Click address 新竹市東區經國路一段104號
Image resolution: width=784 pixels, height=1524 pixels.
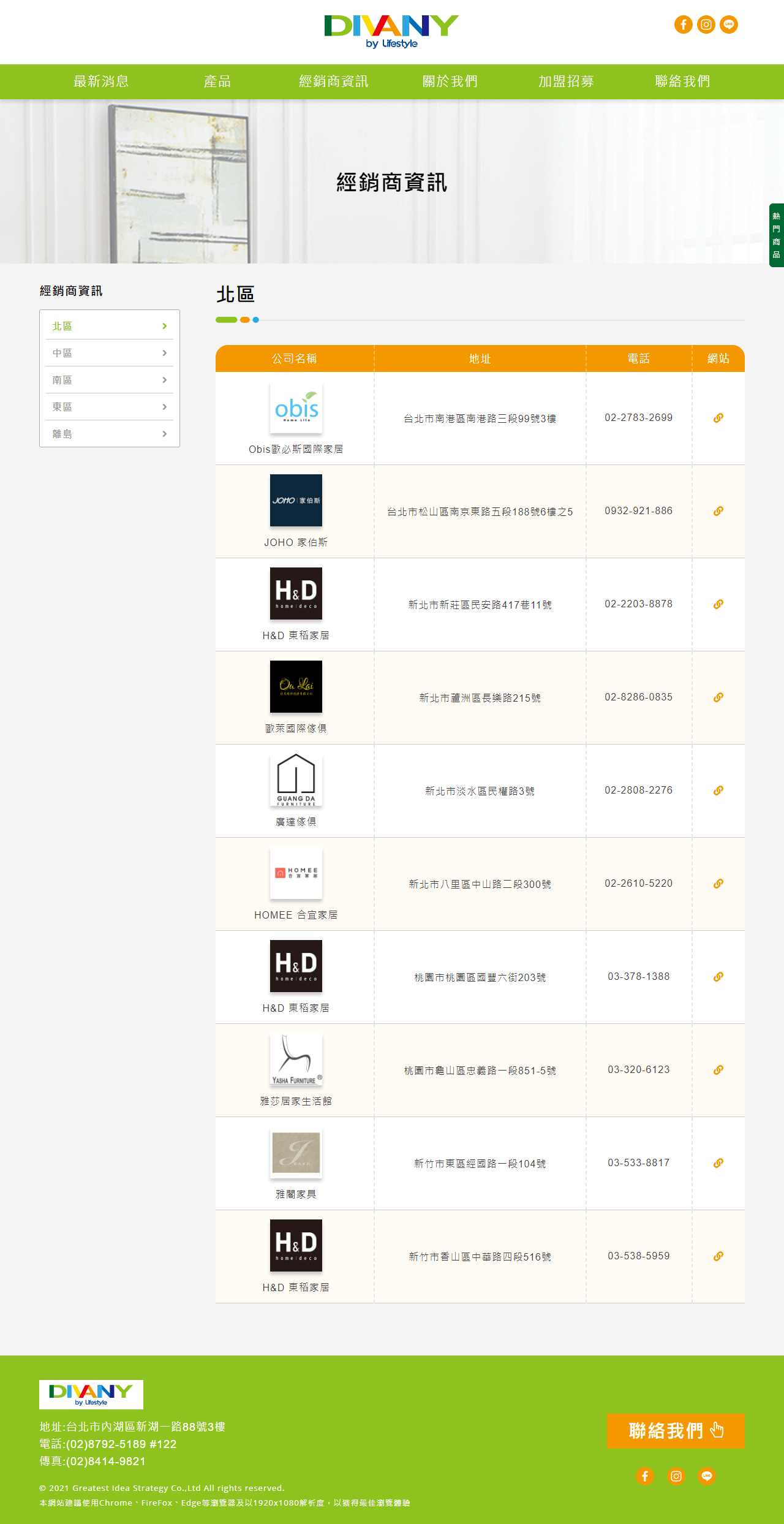point(480,1164)
